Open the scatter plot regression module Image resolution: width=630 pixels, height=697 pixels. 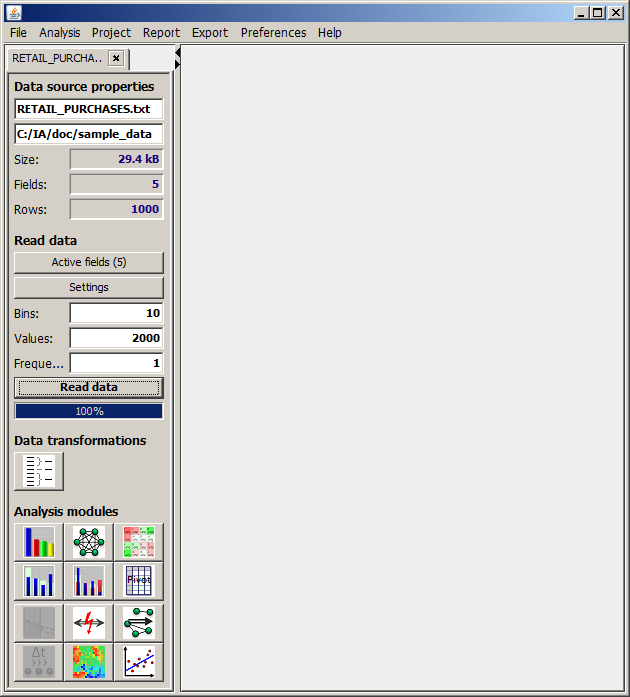[x=139, y=662]
